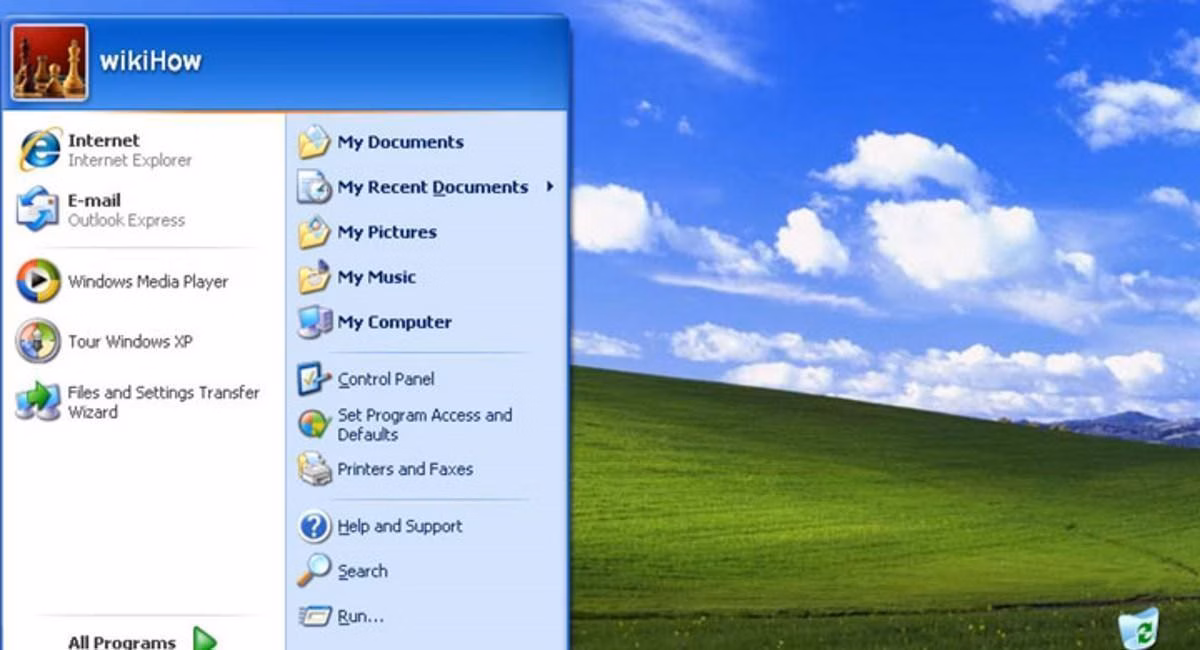Click the "My Documents" label text

coord(401,142)
